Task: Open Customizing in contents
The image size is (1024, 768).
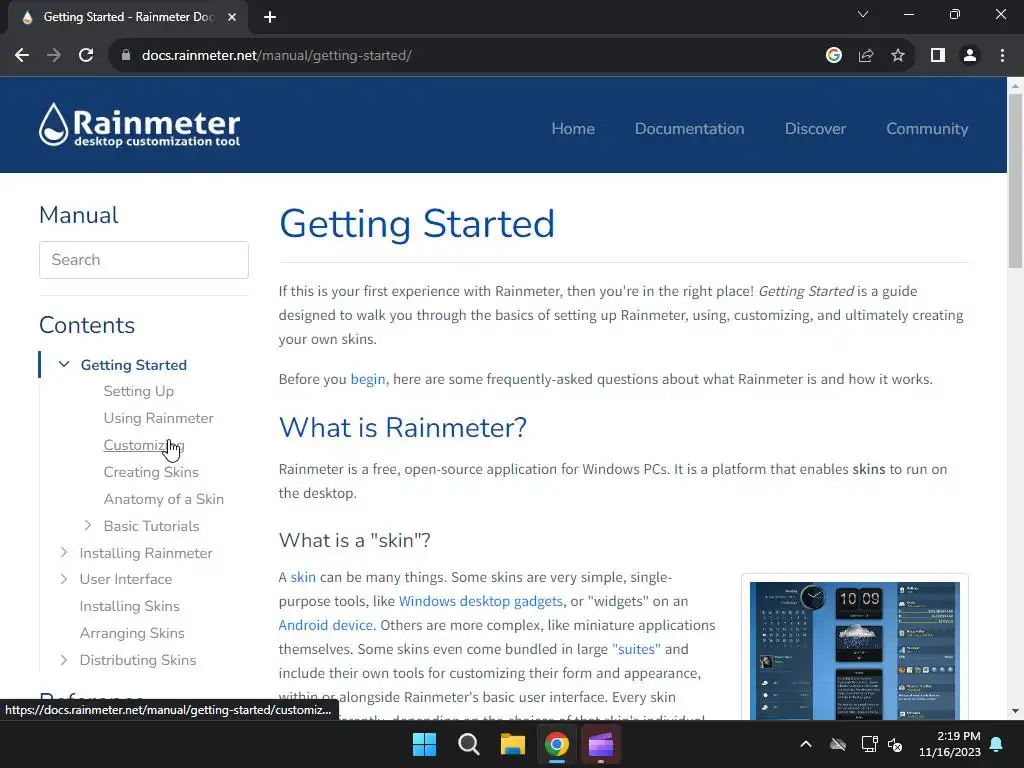Action: click(144, 445)
